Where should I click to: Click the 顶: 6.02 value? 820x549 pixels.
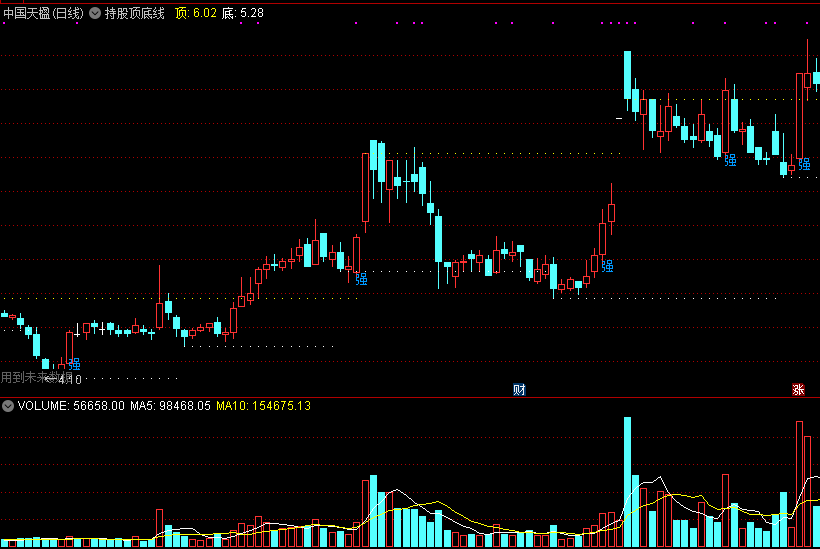pyautogui.click(x=196, y=13)
